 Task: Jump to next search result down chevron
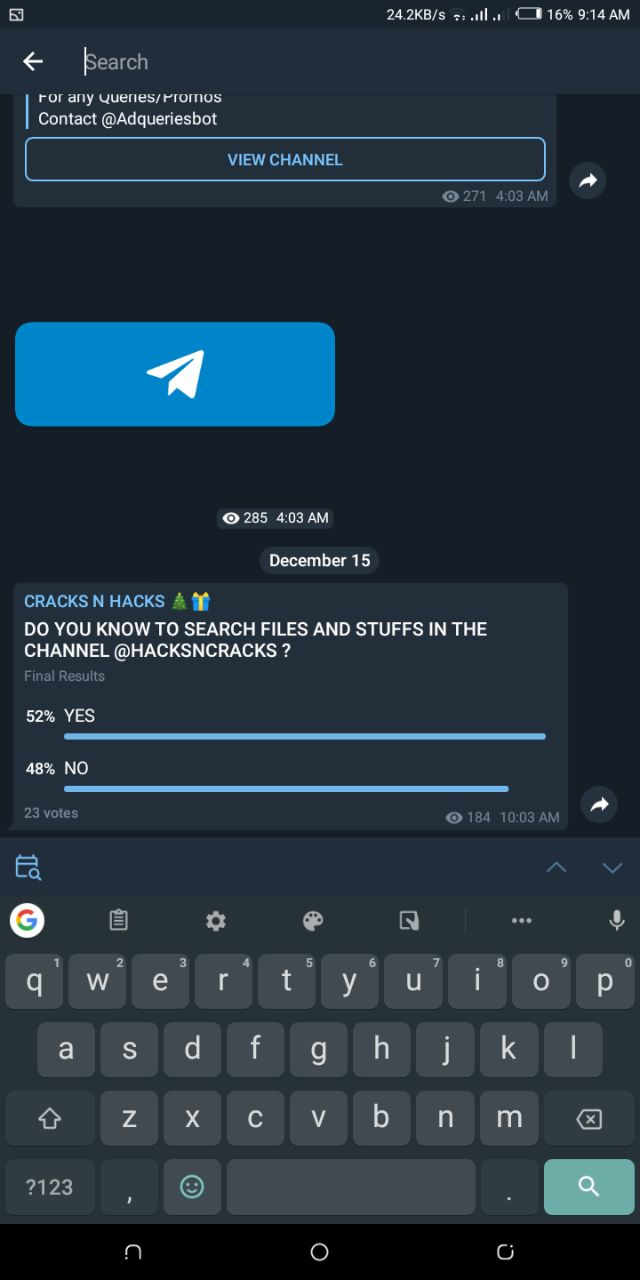pos(612,867)
